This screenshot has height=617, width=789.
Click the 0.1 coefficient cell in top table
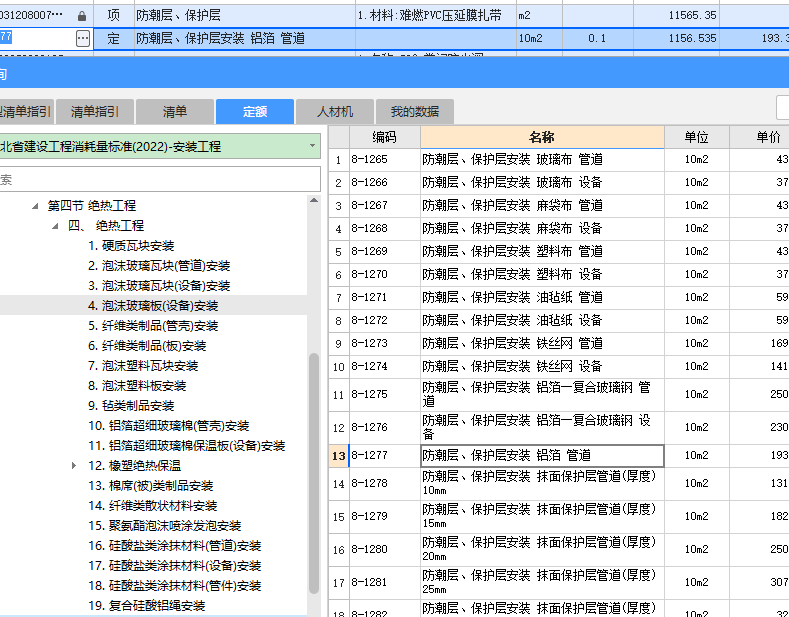(597, 38)
